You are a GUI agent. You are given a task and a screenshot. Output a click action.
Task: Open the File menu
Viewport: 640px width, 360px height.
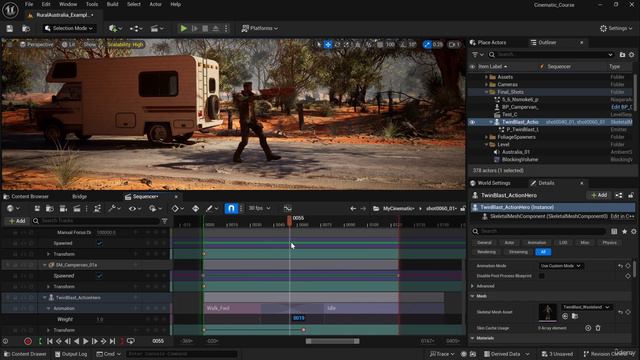click(29, 4)
